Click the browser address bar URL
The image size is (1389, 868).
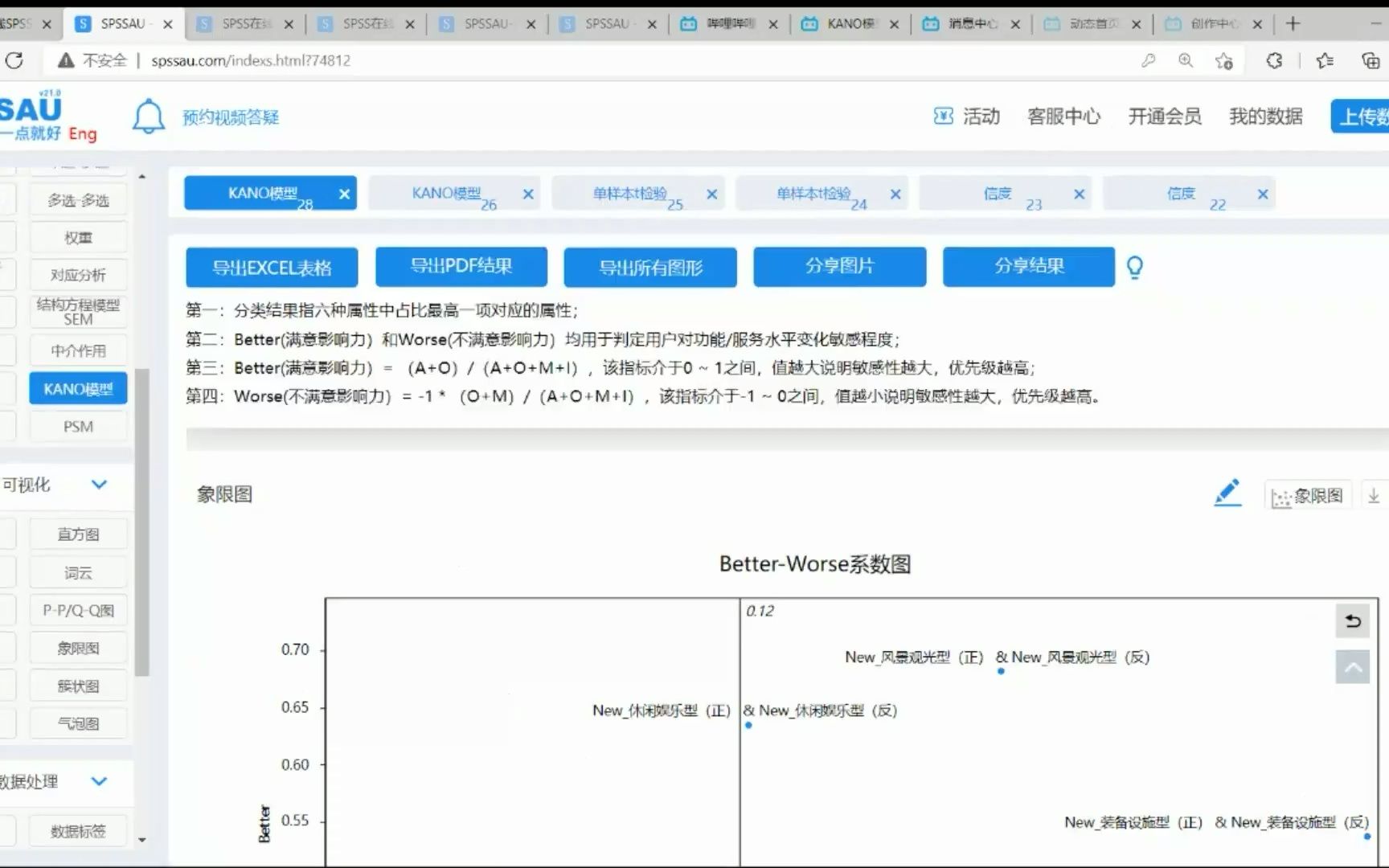pos(251,60)
